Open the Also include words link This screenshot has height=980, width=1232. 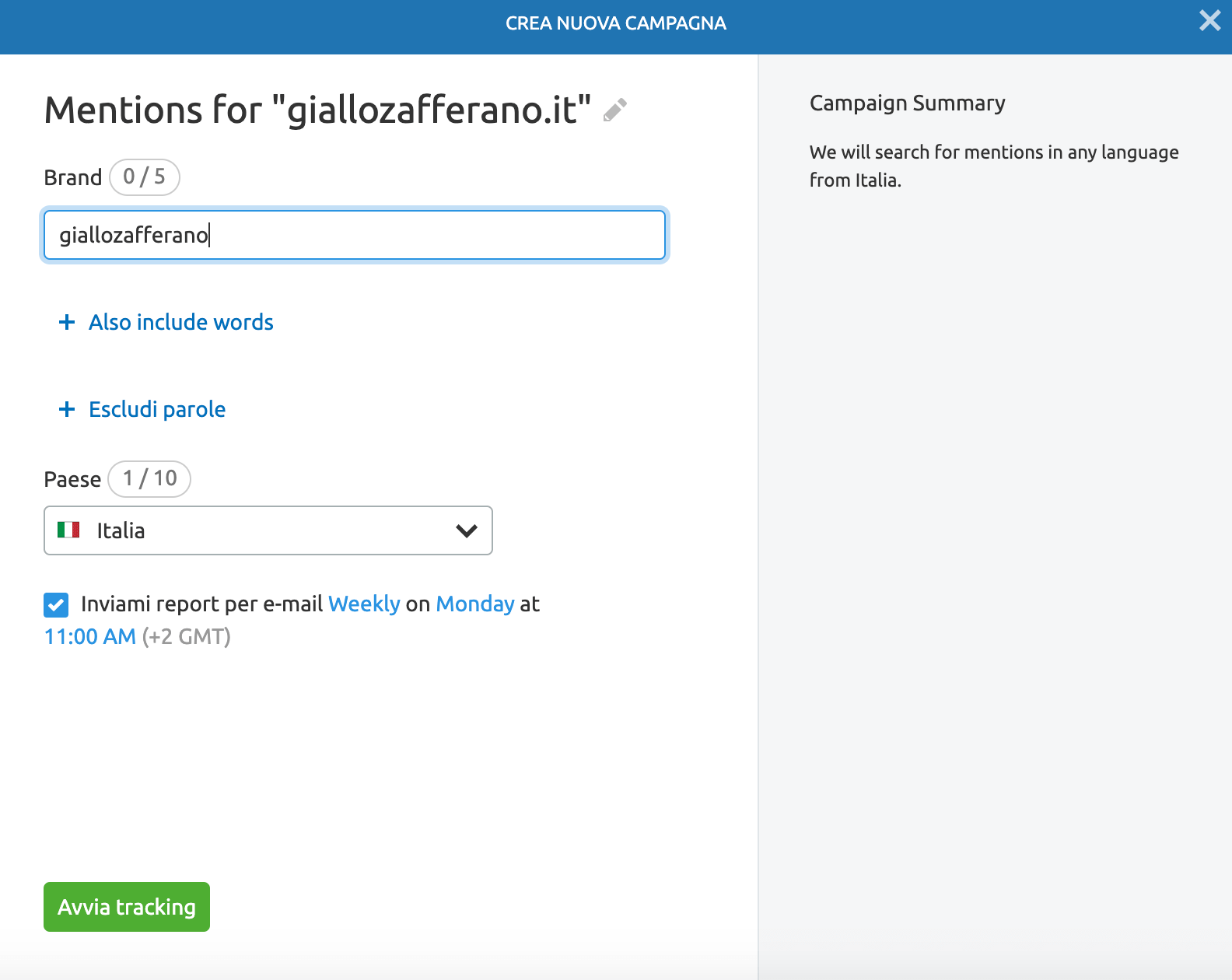pyautogui.click(x=180, y=322)
